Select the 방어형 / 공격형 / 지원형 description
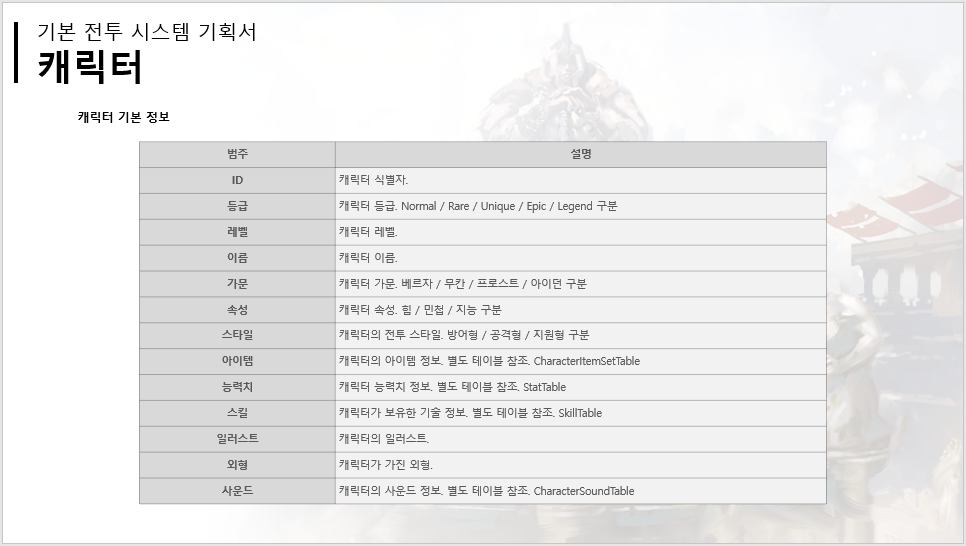 coord(463,335)
